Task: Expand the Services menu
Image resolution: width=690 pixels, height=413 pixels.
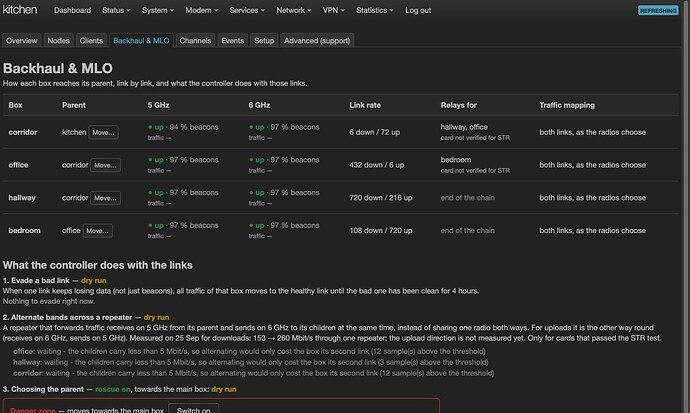Action: pos(247,10)
